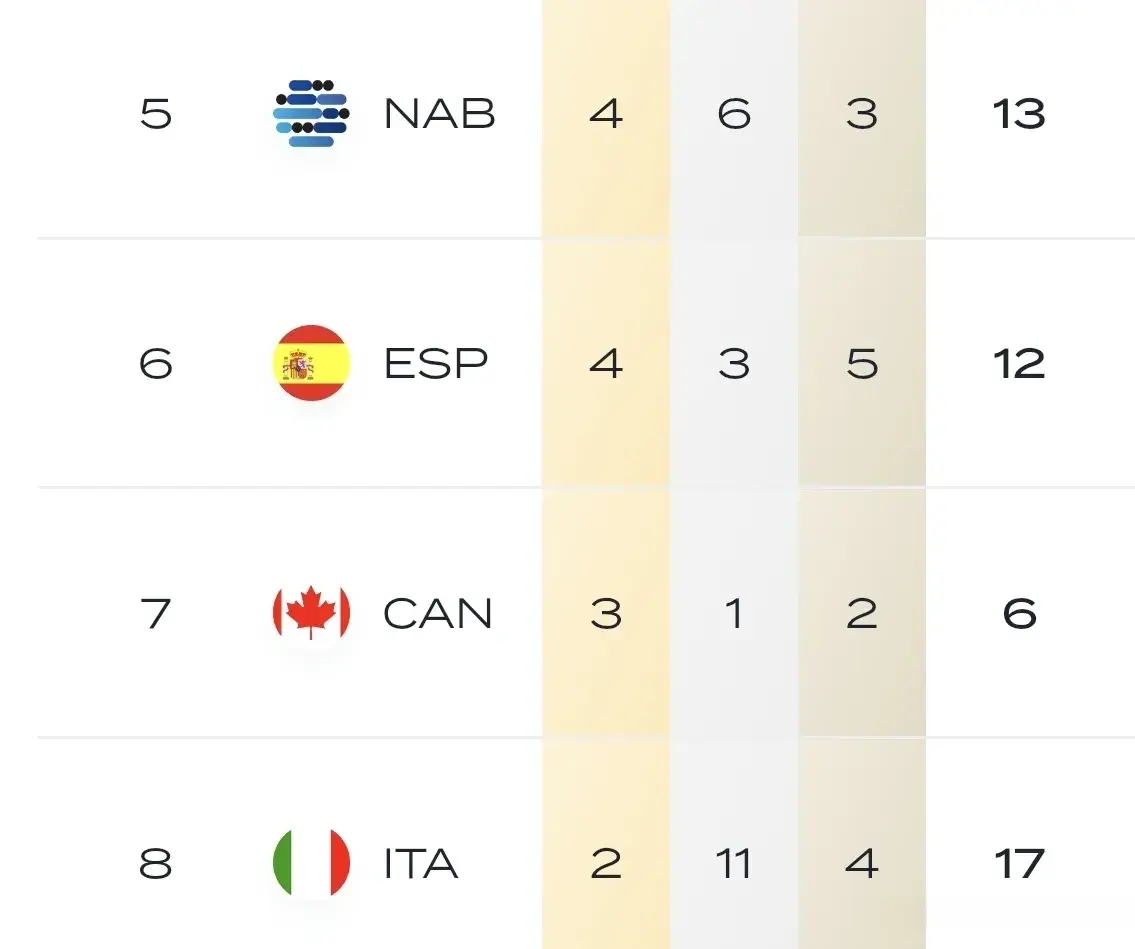Click rank number 5
The image size is (1135, 949).
pyautogui.click(x=156, y=114)
